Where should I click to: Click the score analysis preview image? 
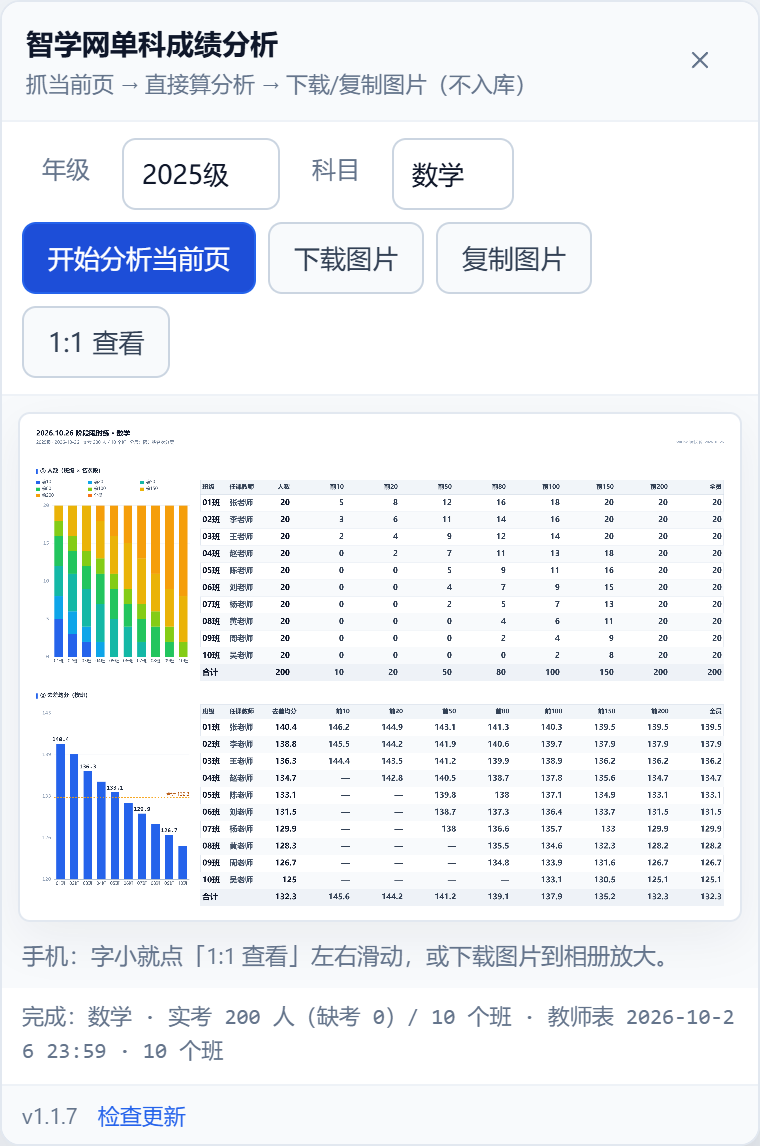[x=380, y=667]
